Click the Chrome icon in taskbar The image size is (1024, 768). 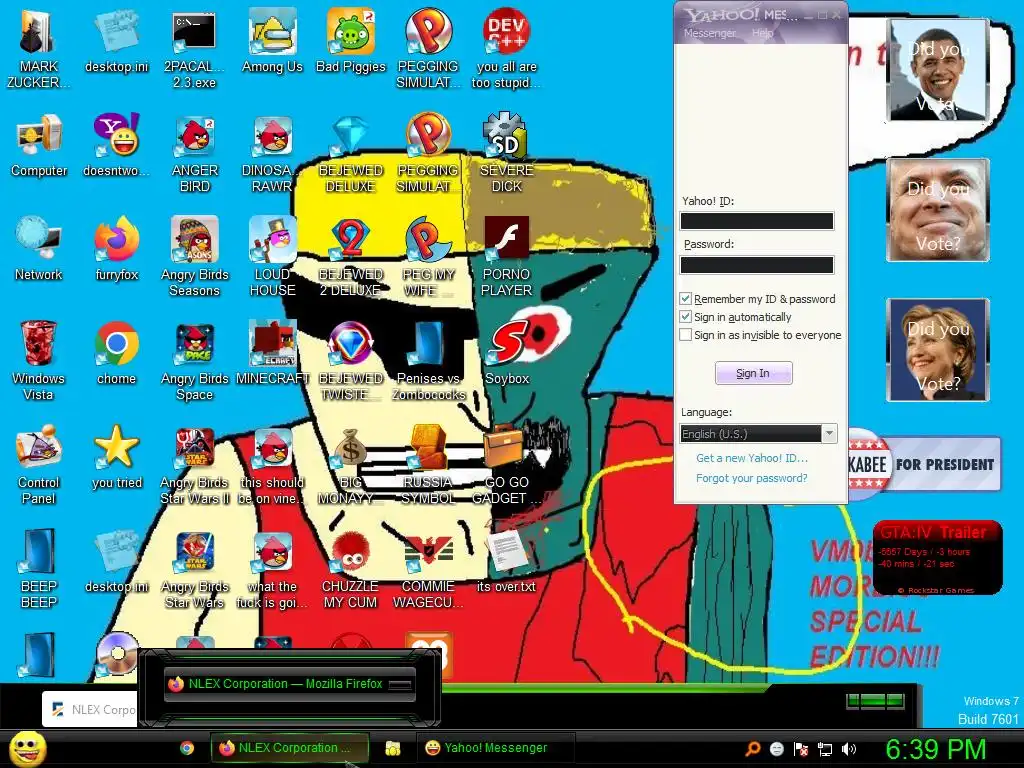(x=187, y=748)
